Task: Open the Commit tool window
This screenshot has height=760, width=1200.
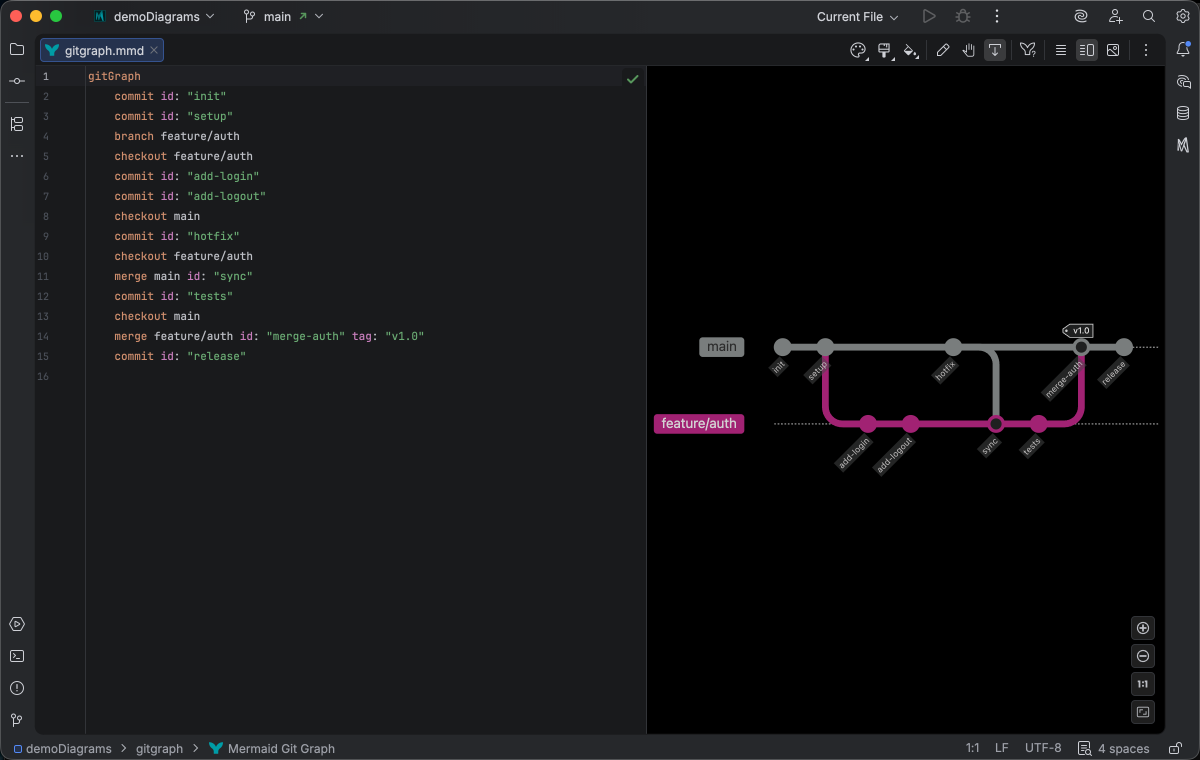Action: (x=17, y=81)
